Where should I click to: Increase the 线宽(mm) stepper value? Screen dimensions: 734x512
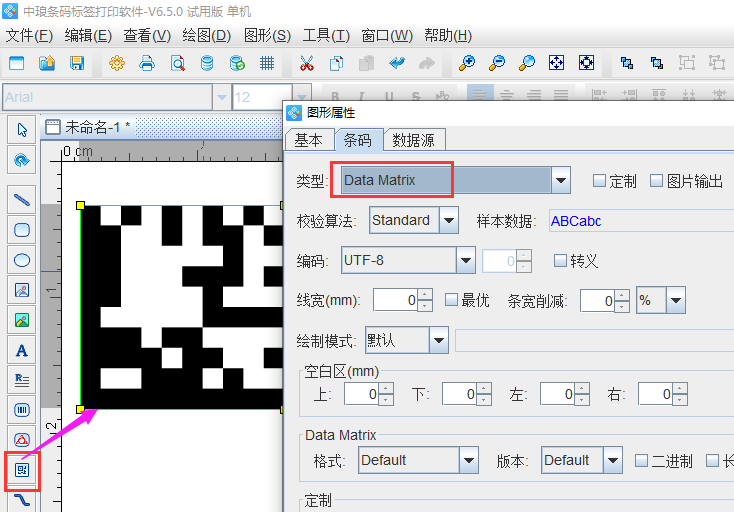click(x=425, y=294)
